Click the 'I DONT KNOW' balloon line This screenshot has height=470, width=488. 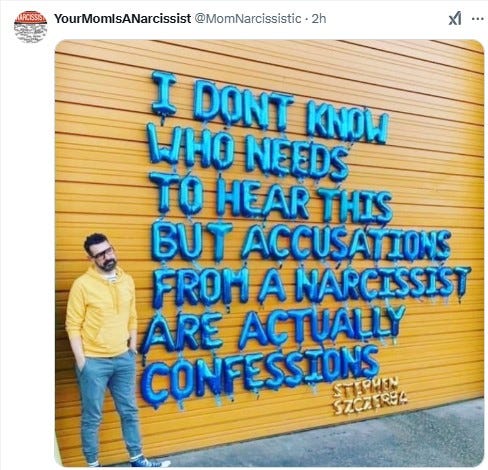[x=270, y=107]
